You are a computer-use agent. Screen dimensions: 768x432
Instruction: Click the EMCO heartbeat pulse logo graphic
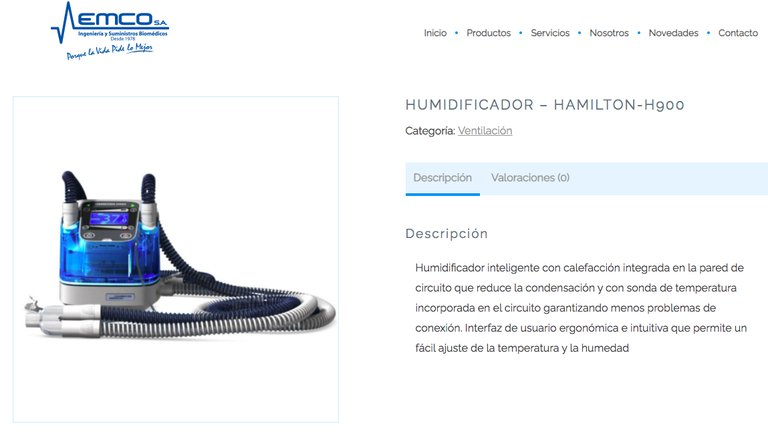tap(63, 23)
